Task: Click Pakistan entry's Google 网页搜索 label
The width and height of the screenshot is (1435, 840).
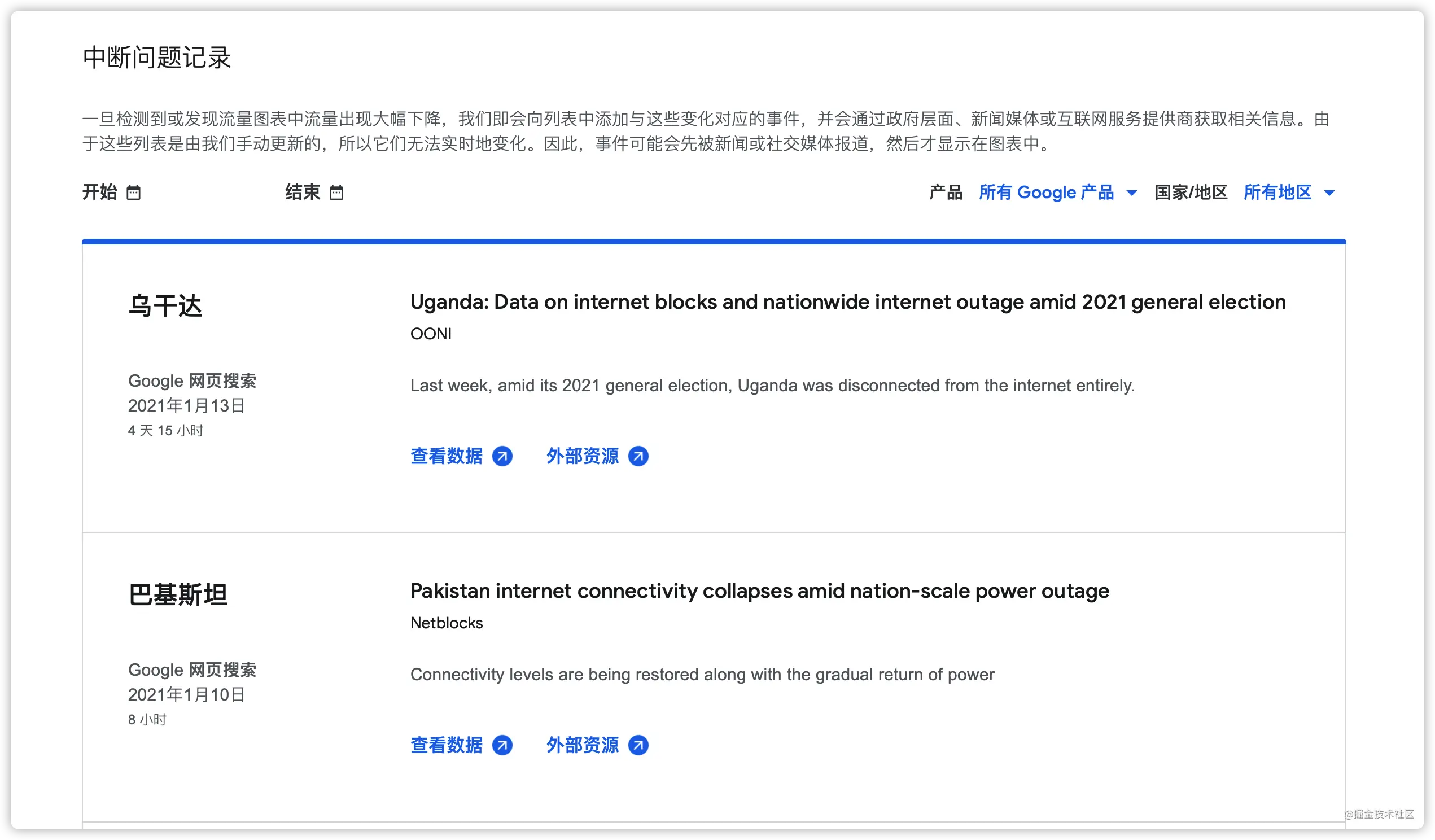Action: 193,670
